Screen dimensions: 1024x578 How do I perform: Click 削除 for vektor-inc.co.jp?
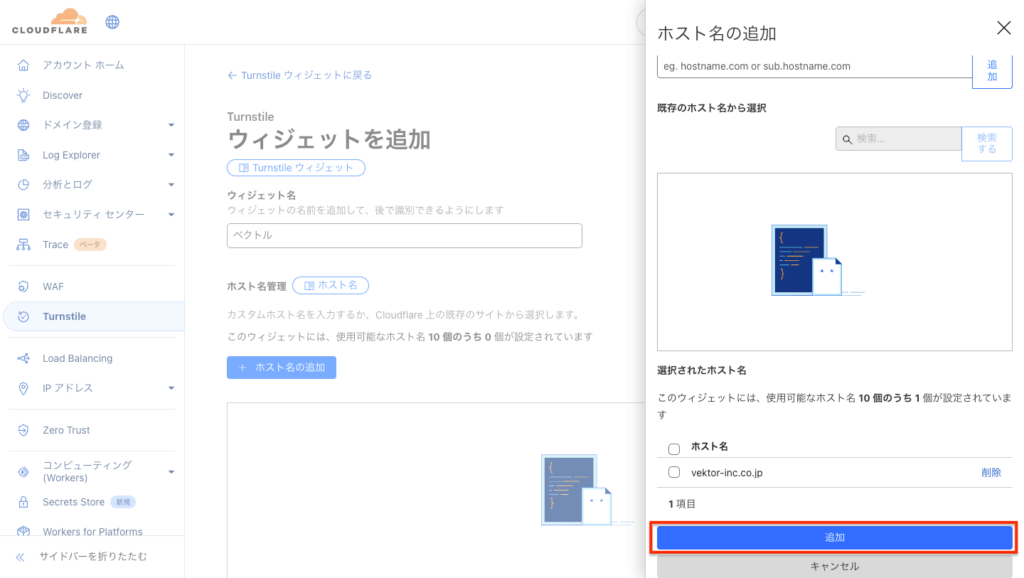click(991, 473)
